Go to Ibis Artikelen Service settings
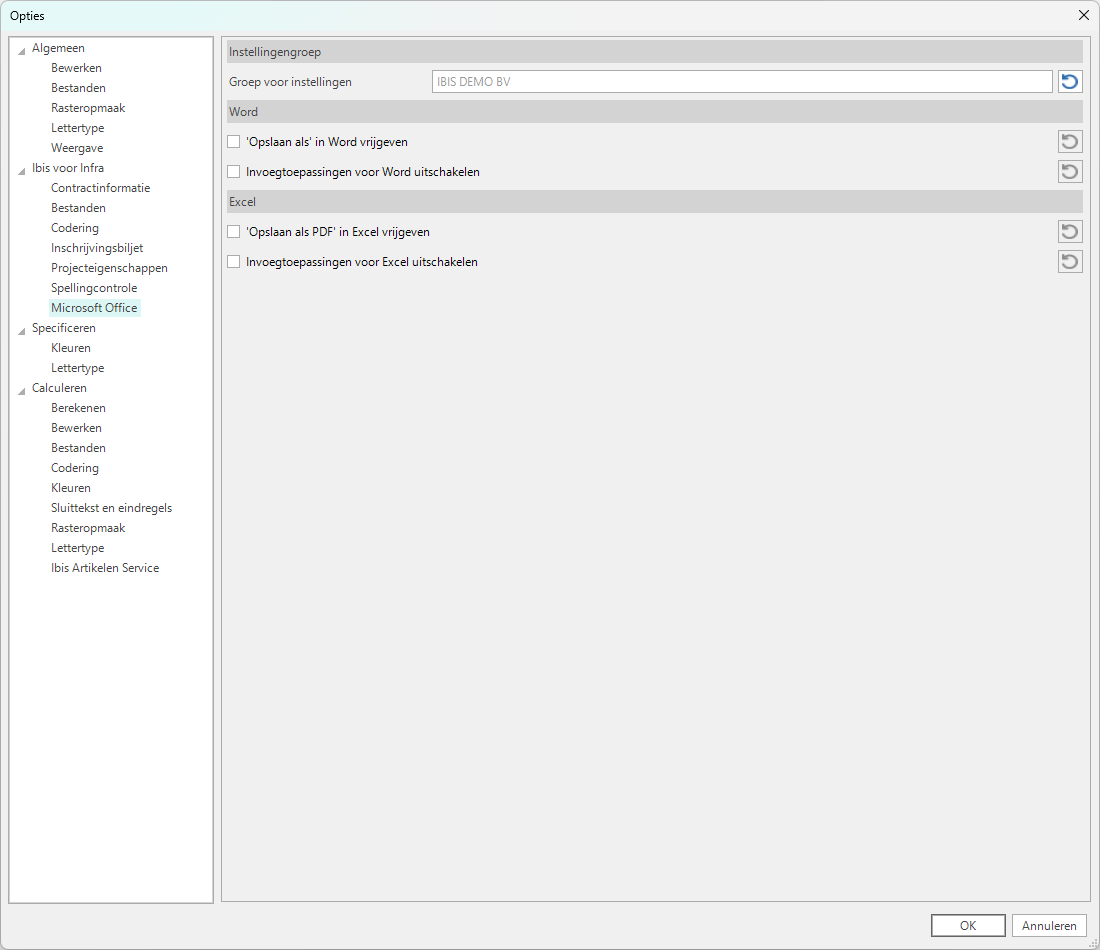The width and height of the screenshot is (1100, 950). (x=105, y=568)
